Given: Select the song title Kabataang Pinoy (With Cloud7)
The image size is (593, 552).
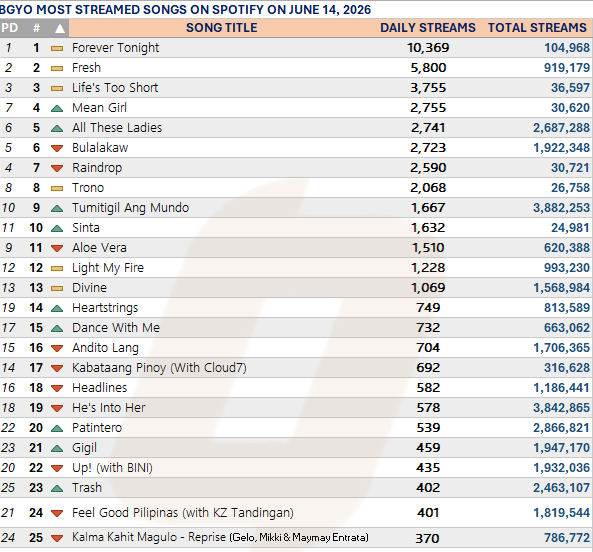Looking at the screenshot, I should pyautogui.click(x=159, y=368).
